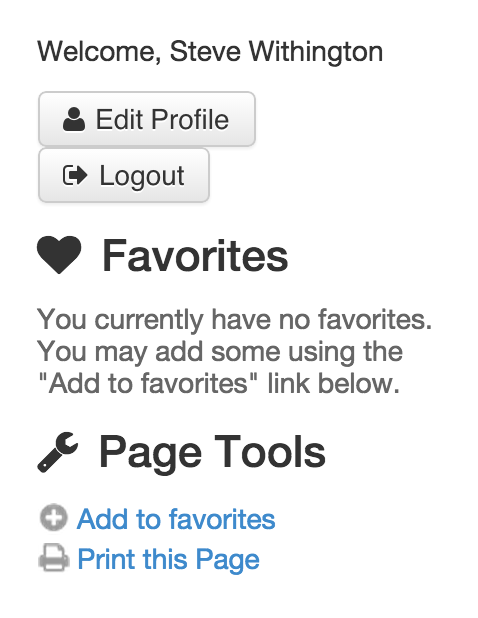Click the words 'link below' in paragraph

(x=333, y=383)
